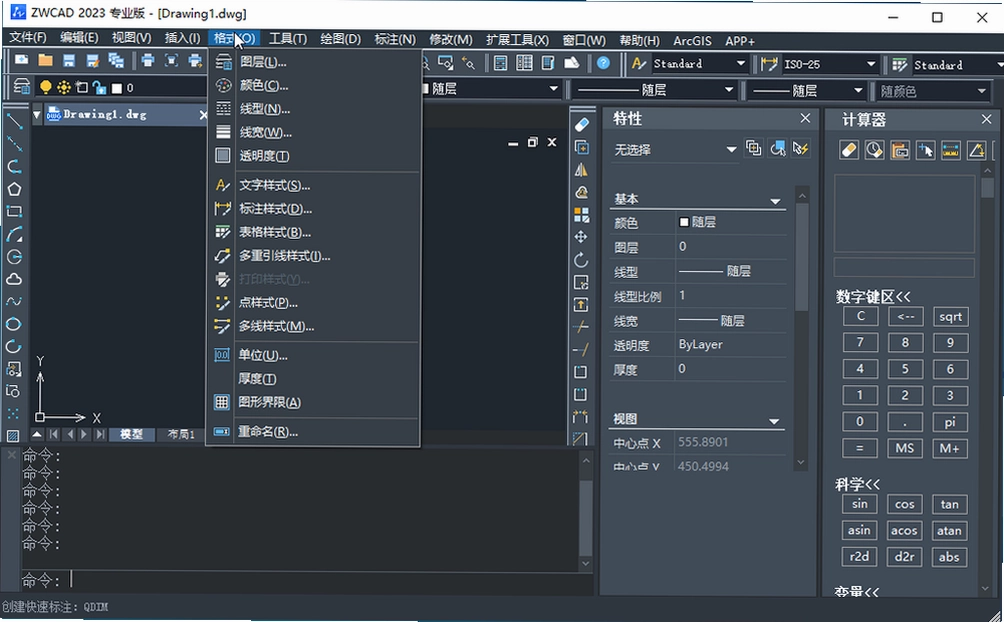This screenshot has width=1004, height=622.
Task: Click the 线型比例 value field
Action: click(731, 295)
